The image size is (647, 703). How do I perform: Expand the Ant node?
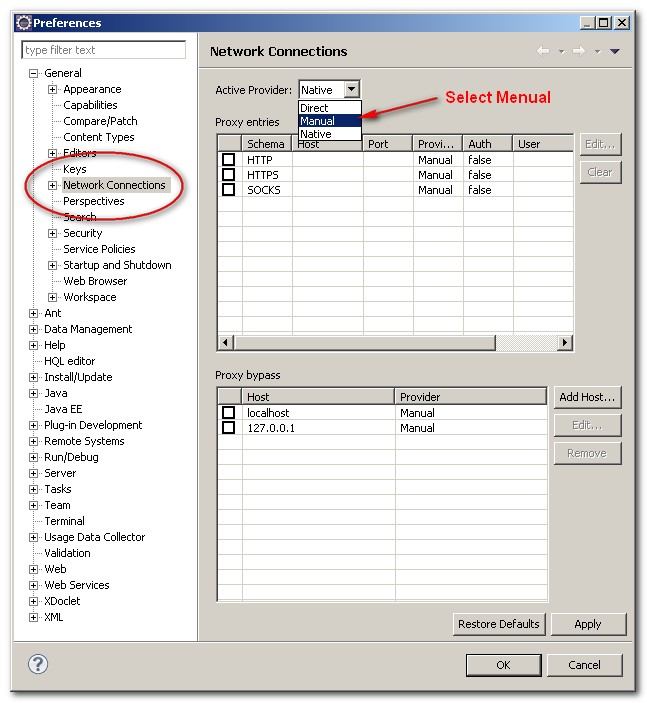click(x=33, y=313)
